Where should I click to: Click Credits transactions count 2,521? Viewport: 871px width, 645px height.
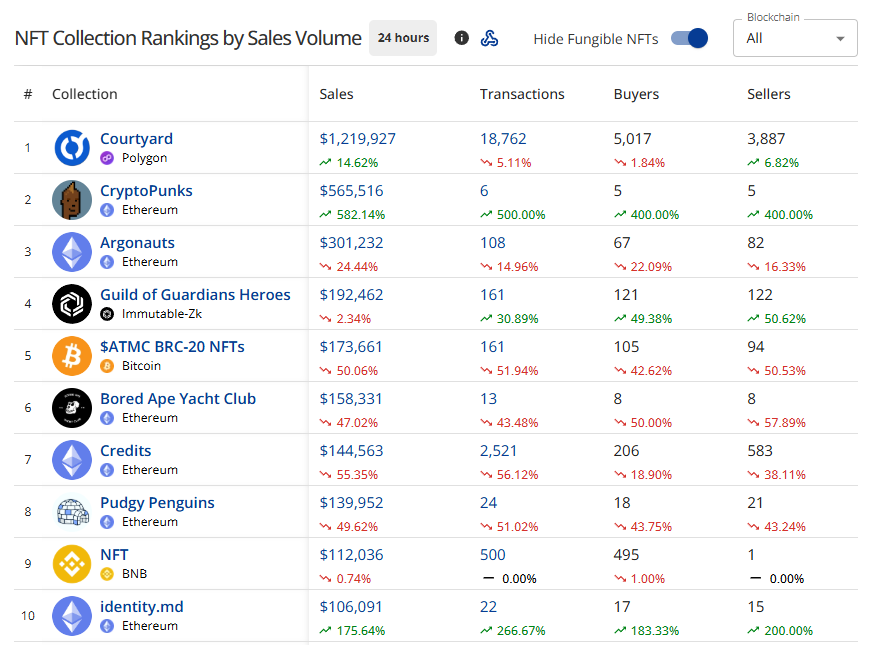[498, 451]
